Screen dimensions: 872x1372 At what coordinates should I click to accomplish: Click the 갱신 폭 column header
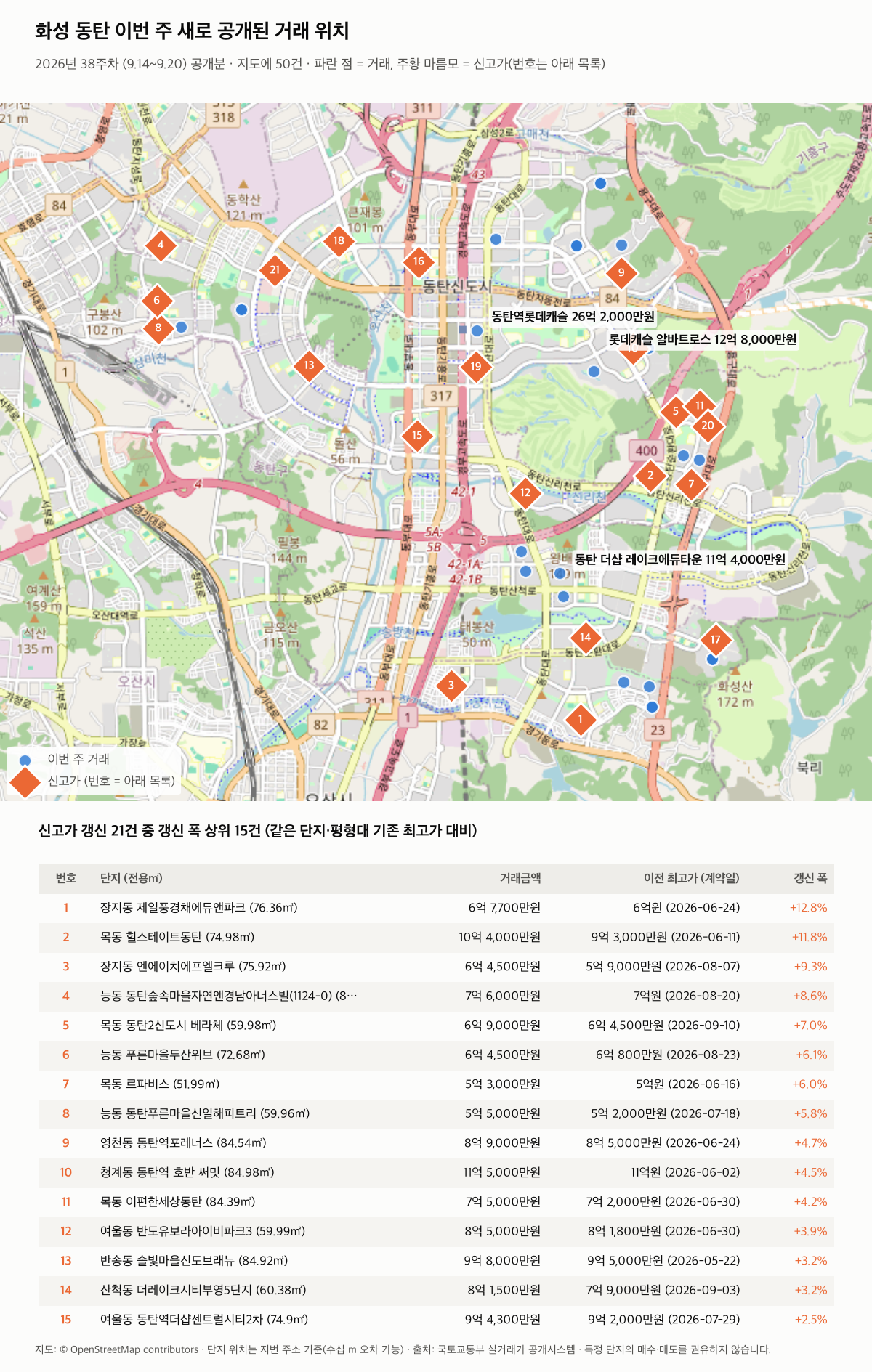[810, 878]
